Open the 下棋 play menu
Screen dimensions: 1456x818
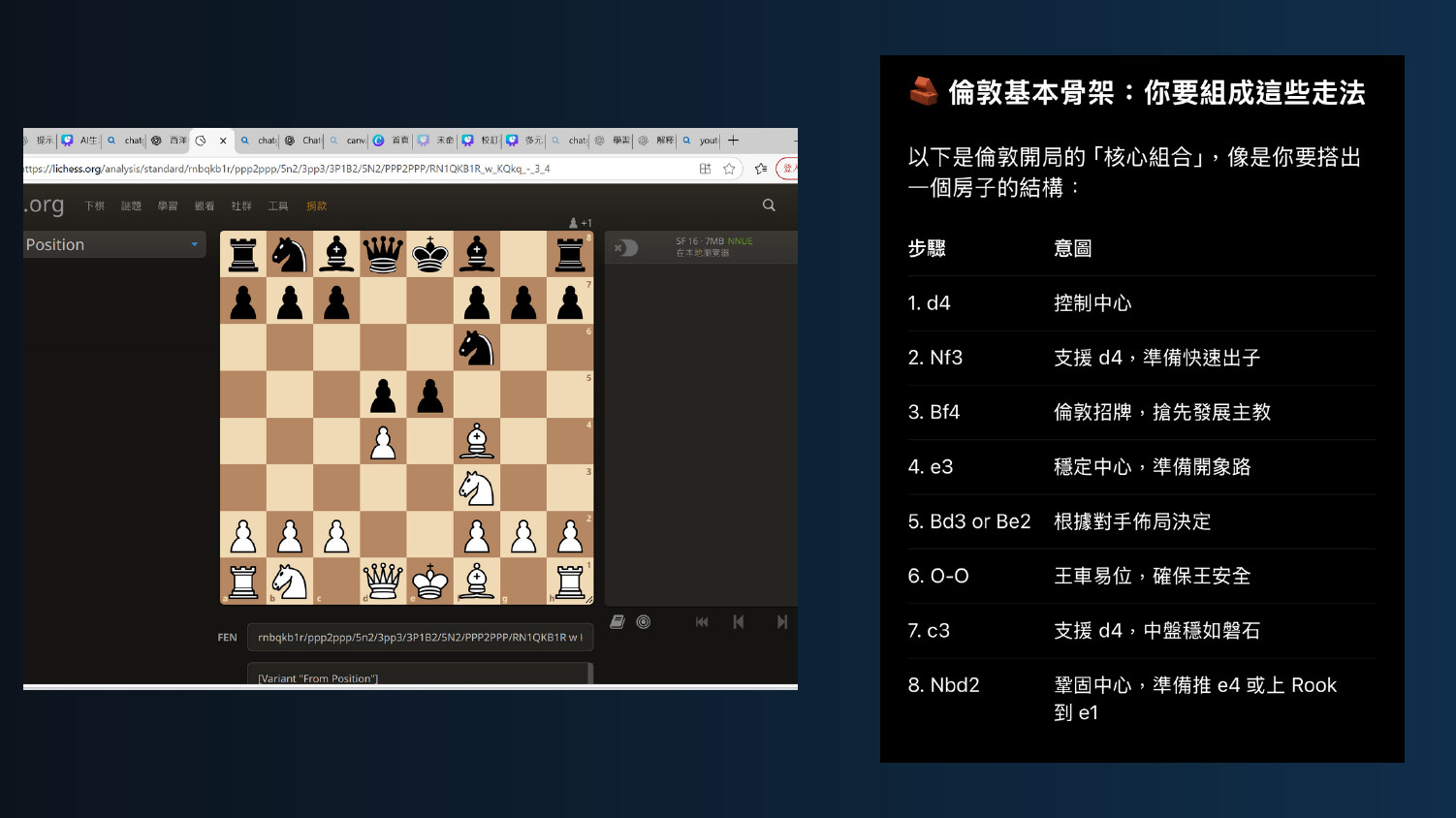click(94, 206)
